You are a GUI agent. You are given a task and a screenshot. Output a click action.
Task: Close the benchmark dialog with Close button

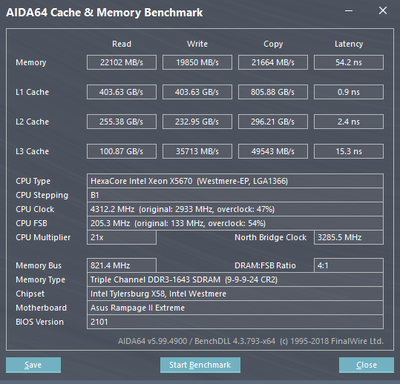tap(366, 365)
